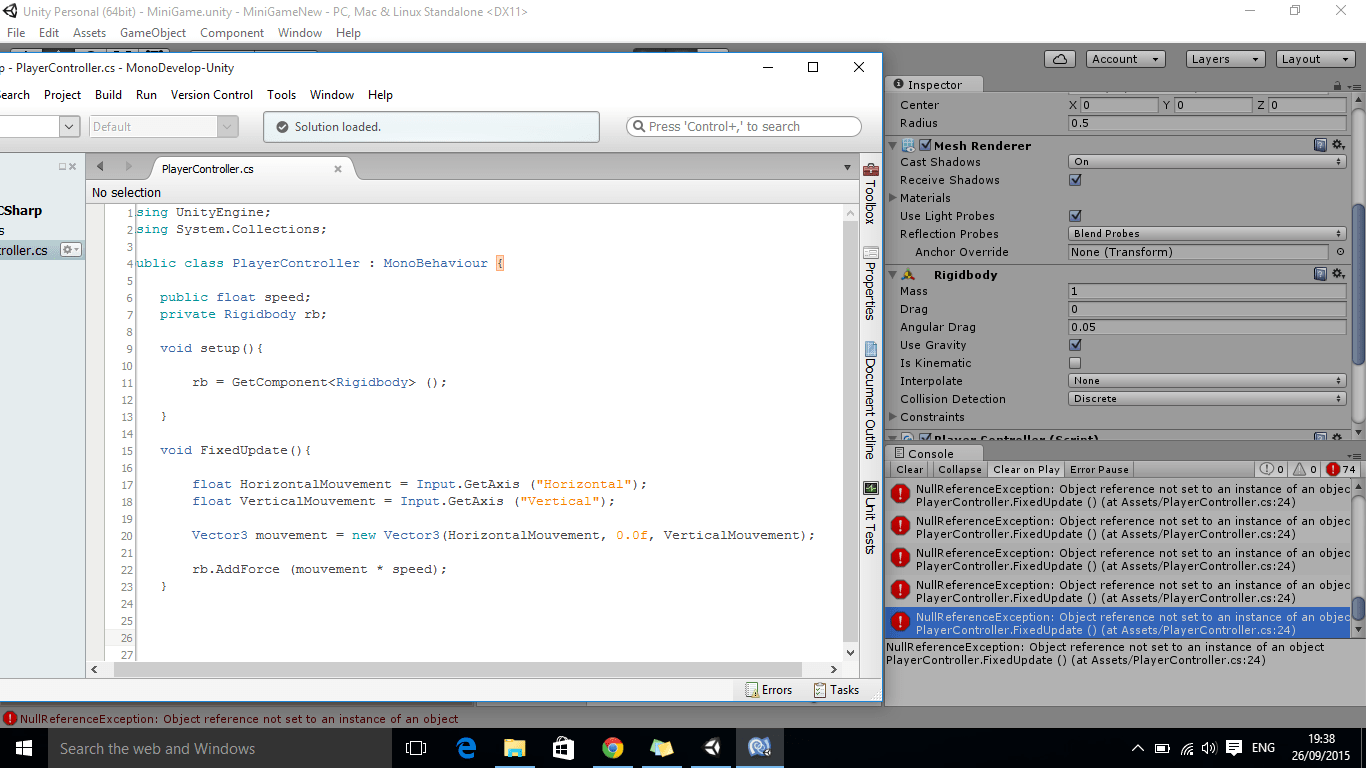Expand the Materials section
Image resolution: width=1366 pixels, height=768 pixels.
(893, 197)
